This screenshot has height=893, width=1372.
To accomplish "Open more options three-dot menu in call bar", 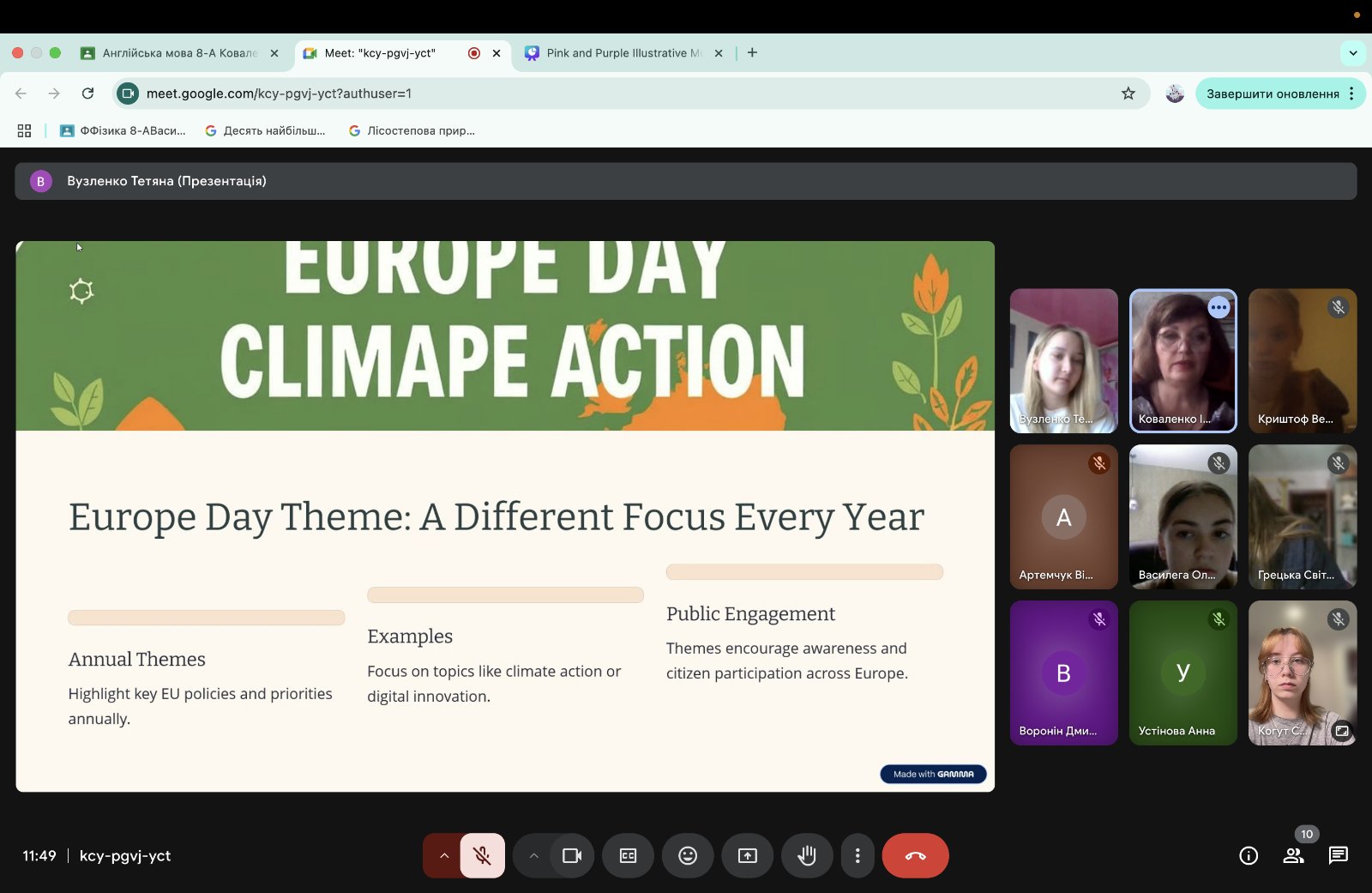I will coord(857,855).
